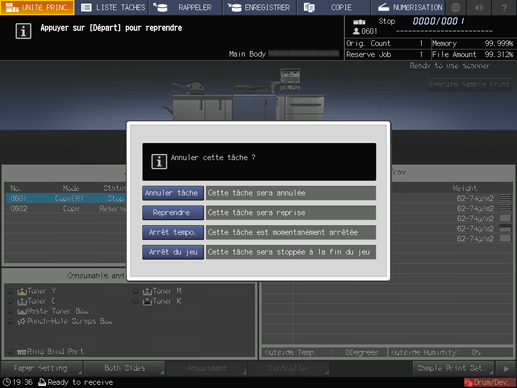Click the Toner Y status indicator circle
The image size is (517, 388).
point(10,291)
